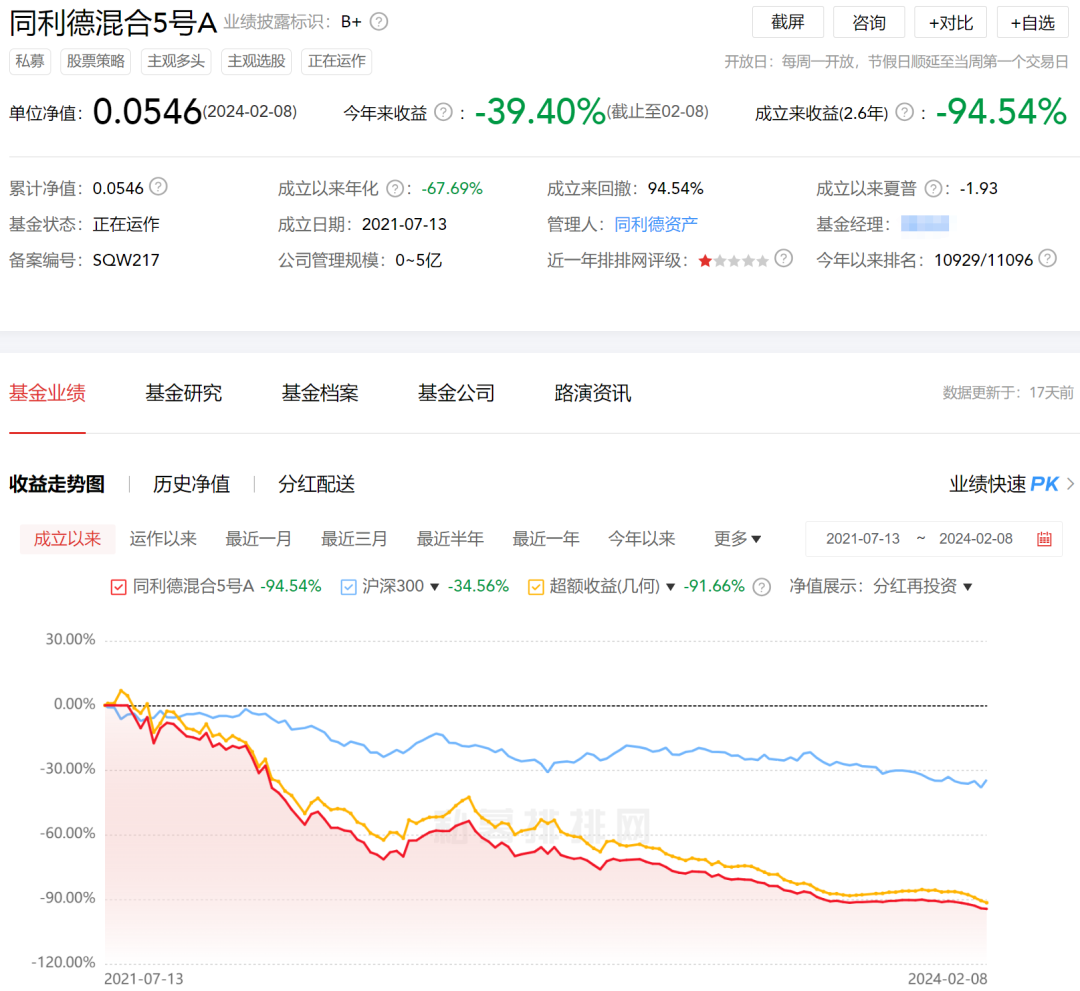This screenshot has height=991, width=1080.
Task: Click 主观选股 tag
Action: [256, 61]
